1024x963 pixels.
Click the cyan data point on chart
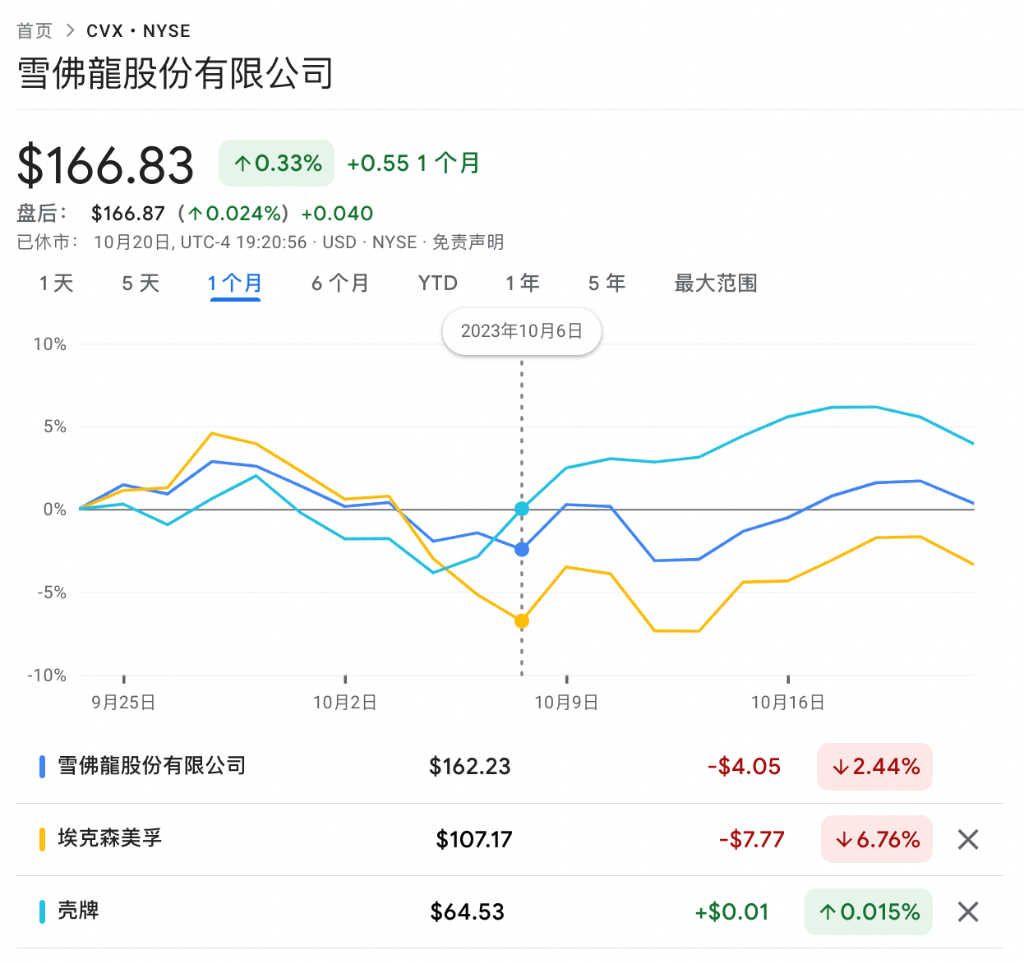521,509
